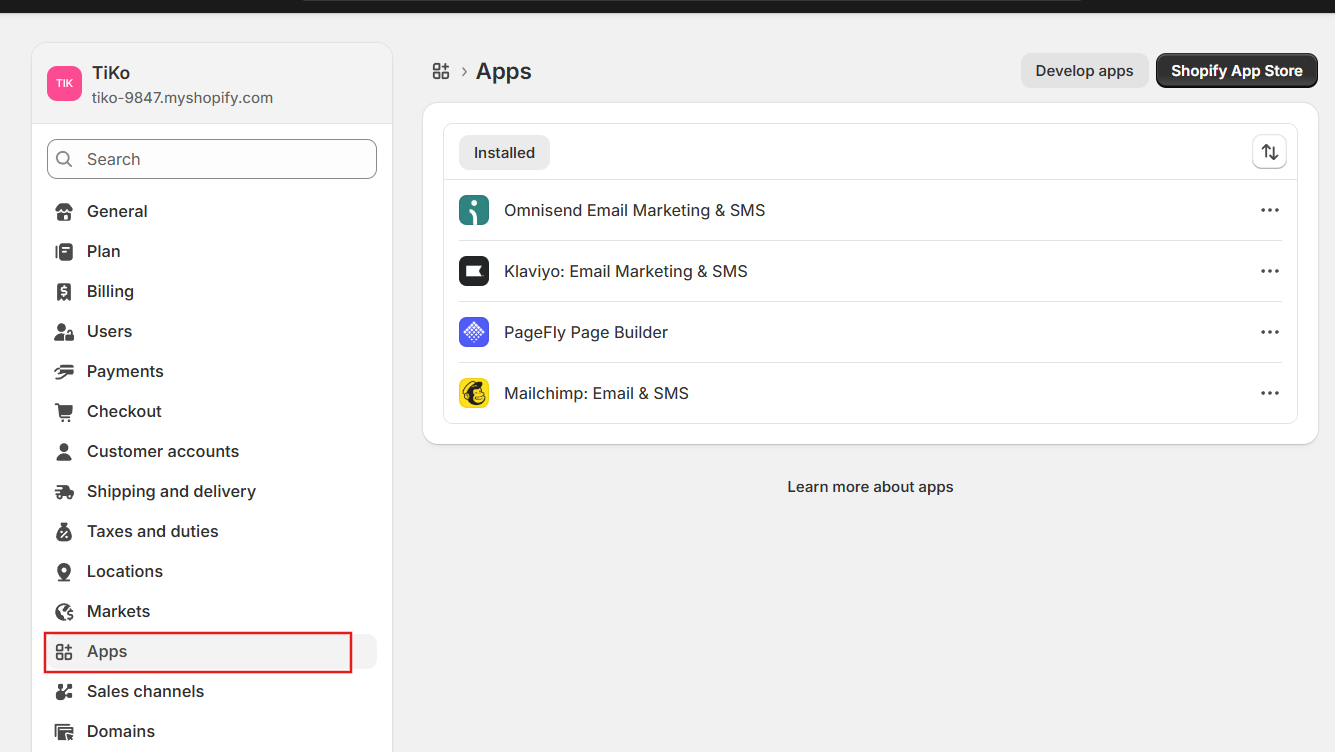
Task: Navigate to Customer accounts section
Action: tap(162, 451)
